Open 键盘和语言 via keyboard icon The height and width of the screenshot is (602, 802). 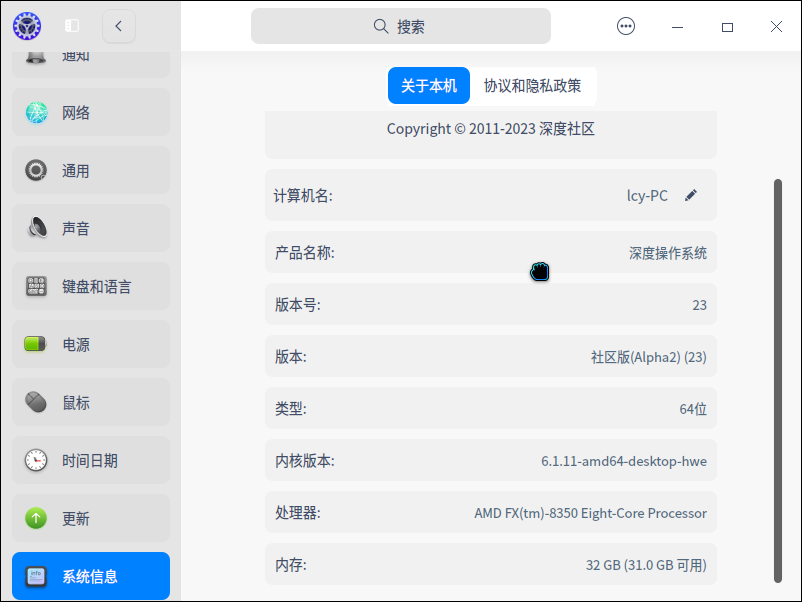tap(36, 286)
